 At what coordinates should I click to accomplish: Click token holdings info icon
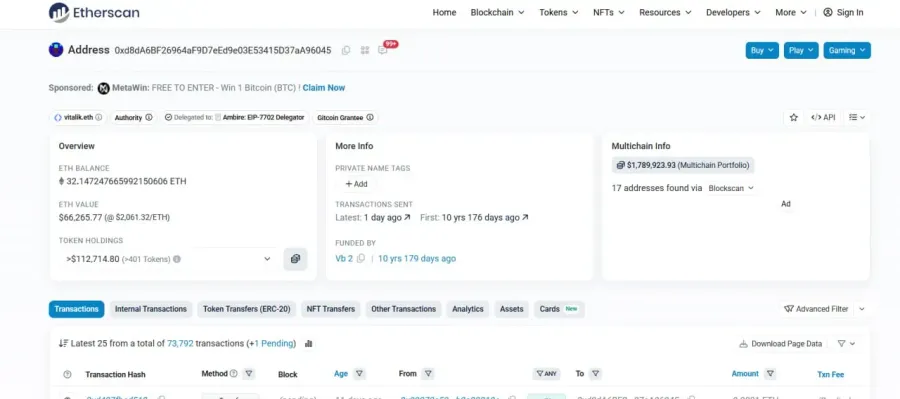pyautogui.click(x=177, y=259)
